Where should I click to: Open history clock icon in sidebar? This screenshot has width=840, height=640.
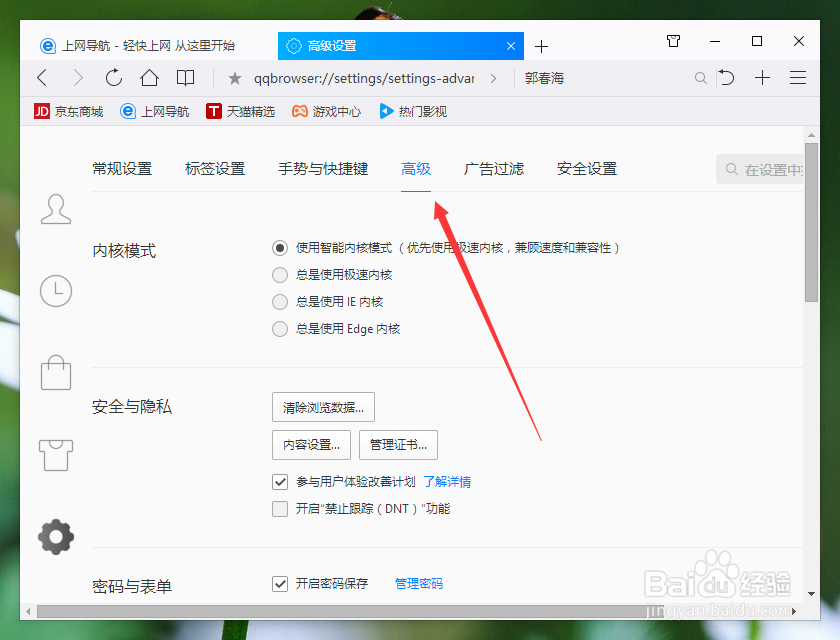point(56,291)
